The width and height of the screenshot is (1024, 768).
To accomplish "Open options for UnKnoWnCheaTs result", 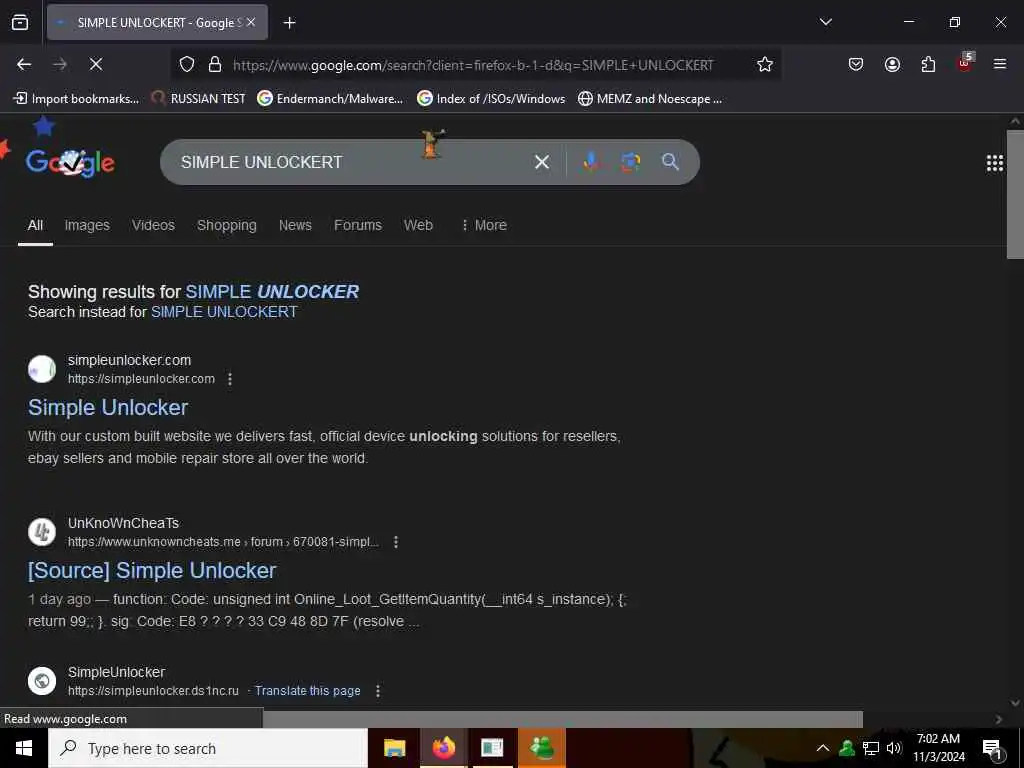I will pos(396,541).
